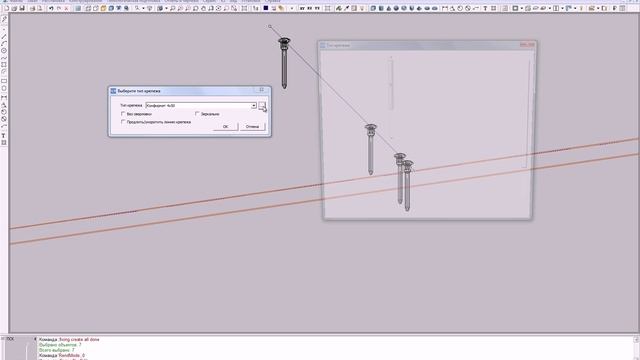Select the rectangle tool in left toolbar
Screen dimensions: 640x360
4,81
